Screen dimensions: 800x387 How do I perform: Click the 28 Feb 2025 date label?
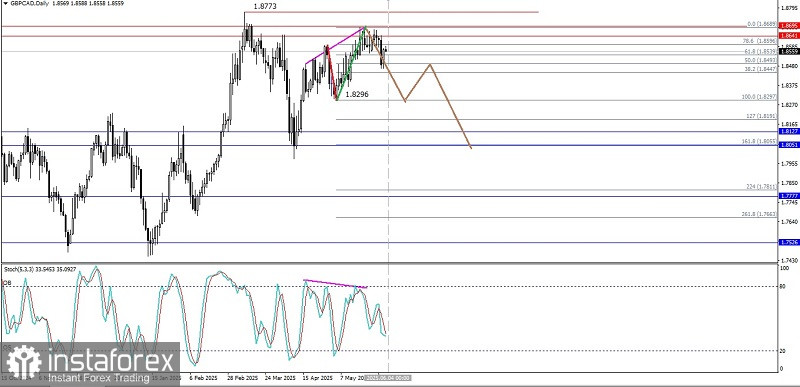click(241, 378)
